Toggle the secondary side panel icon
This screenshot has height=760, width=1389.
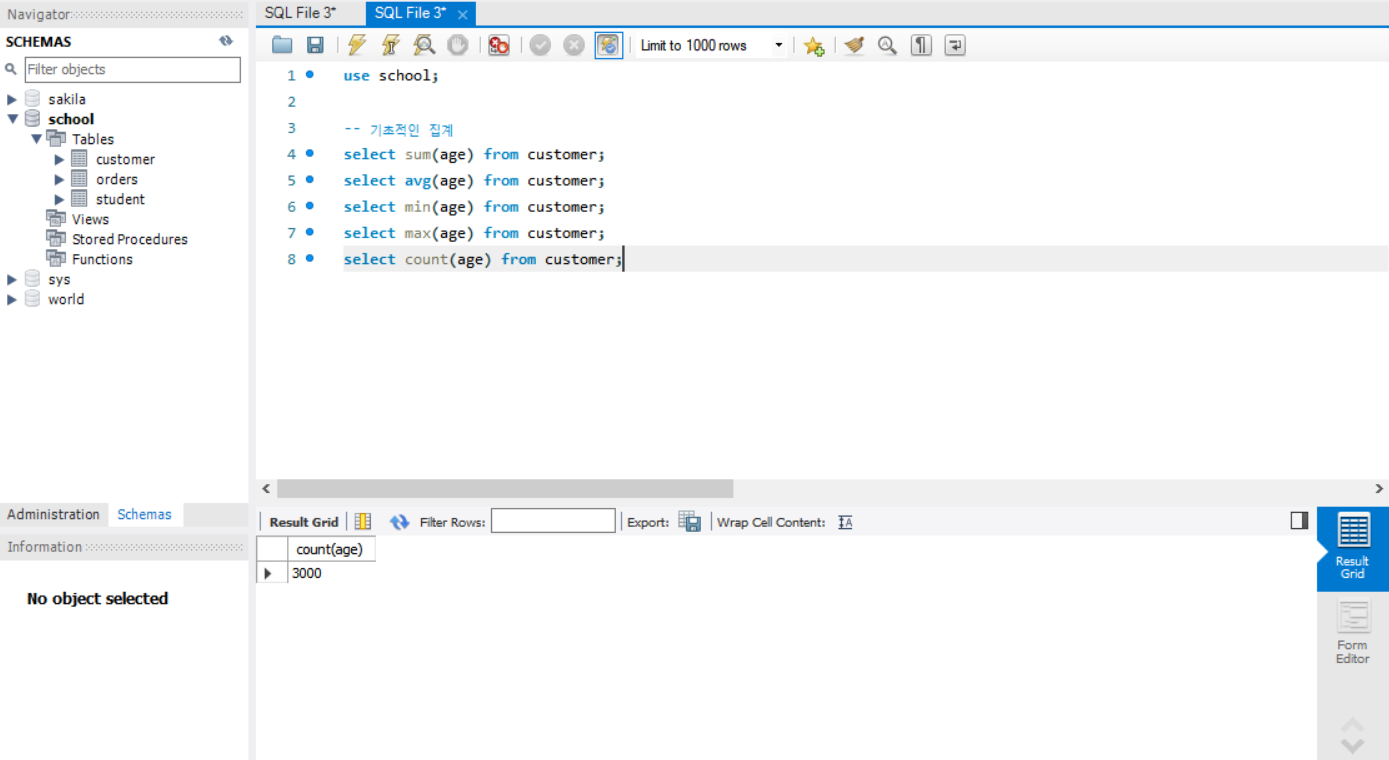click(x=1299, y=520)
